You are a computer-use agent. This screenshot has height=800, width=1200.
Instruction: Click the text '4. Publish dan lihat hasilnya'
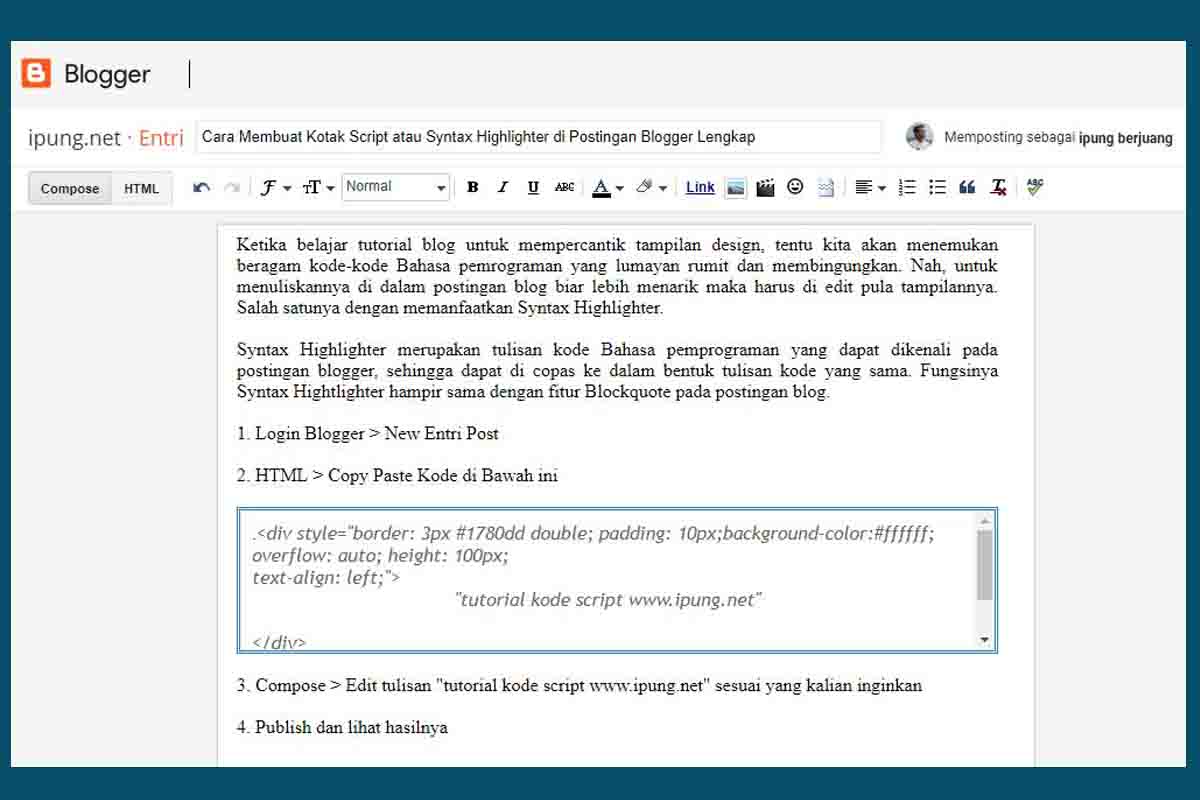coord(342,728)
